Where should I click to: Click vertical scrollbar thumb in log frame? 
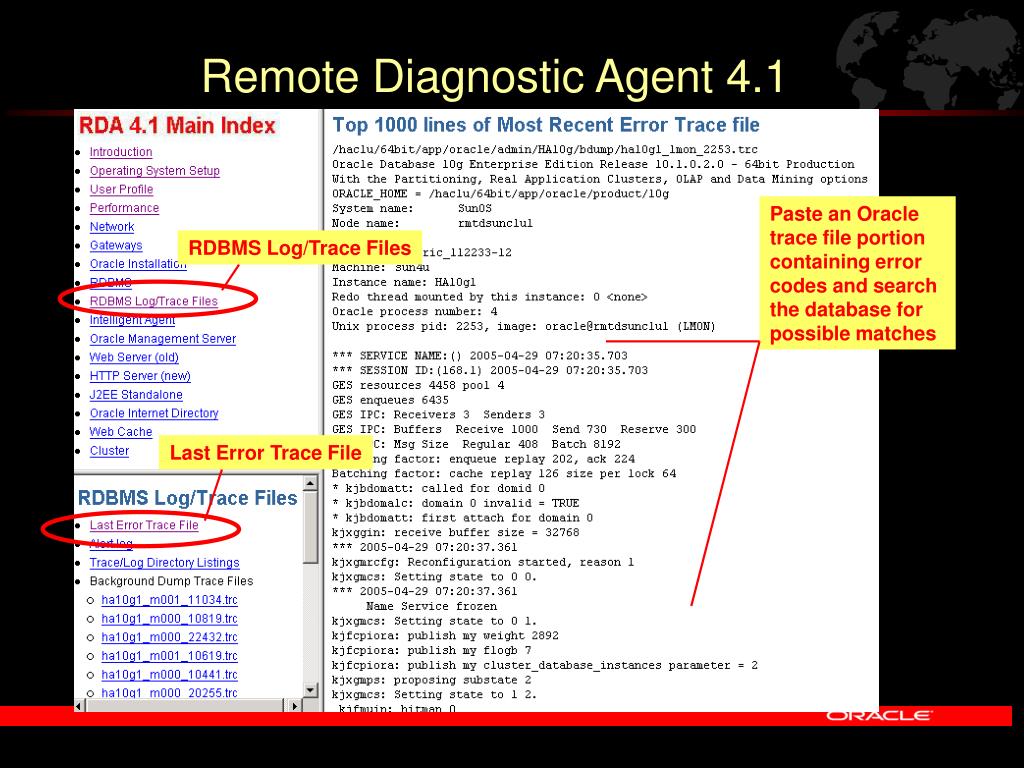coord(310,528)
